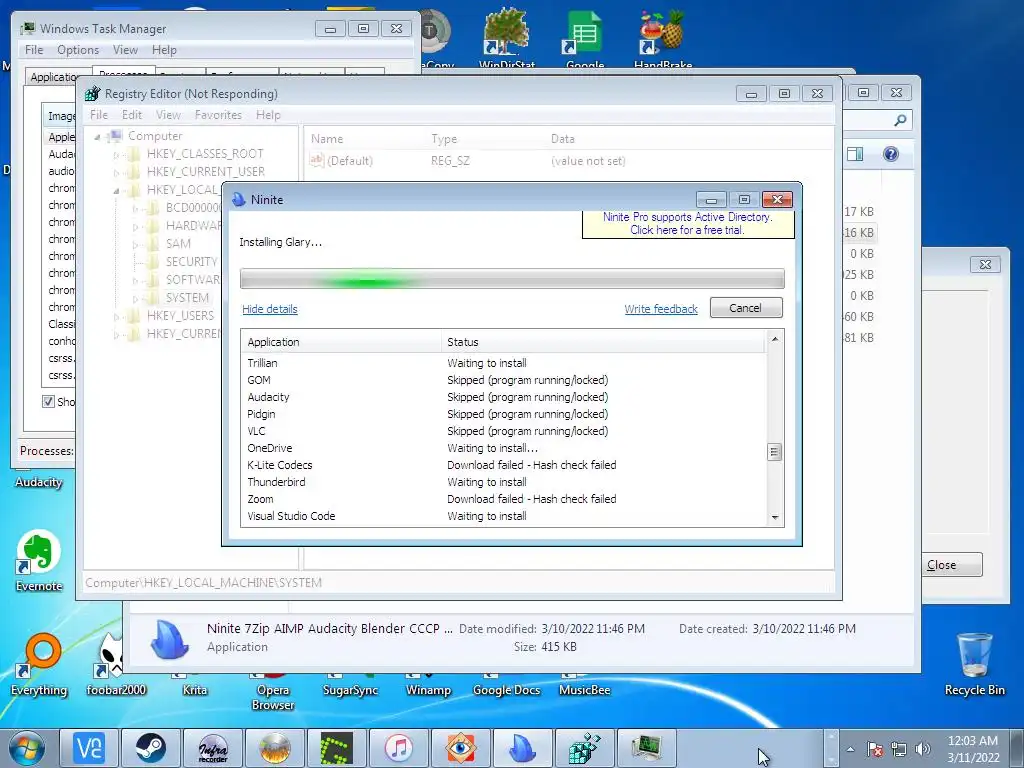This screenshot has width=1024, height=768.
Task: Collapse the Computer node in Registry Editor
Action: click(x=97, y=136)
